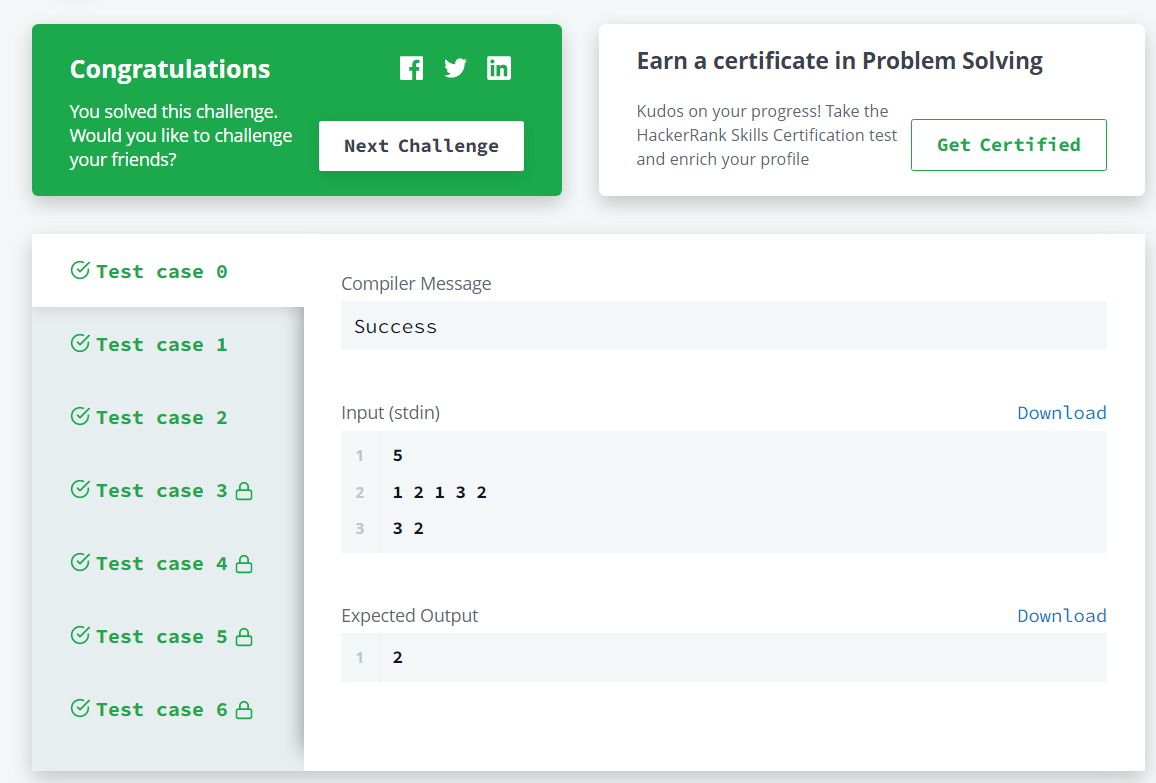1156x783 pixels.
Task: Share result on Twitter
Action: [456, 69]
